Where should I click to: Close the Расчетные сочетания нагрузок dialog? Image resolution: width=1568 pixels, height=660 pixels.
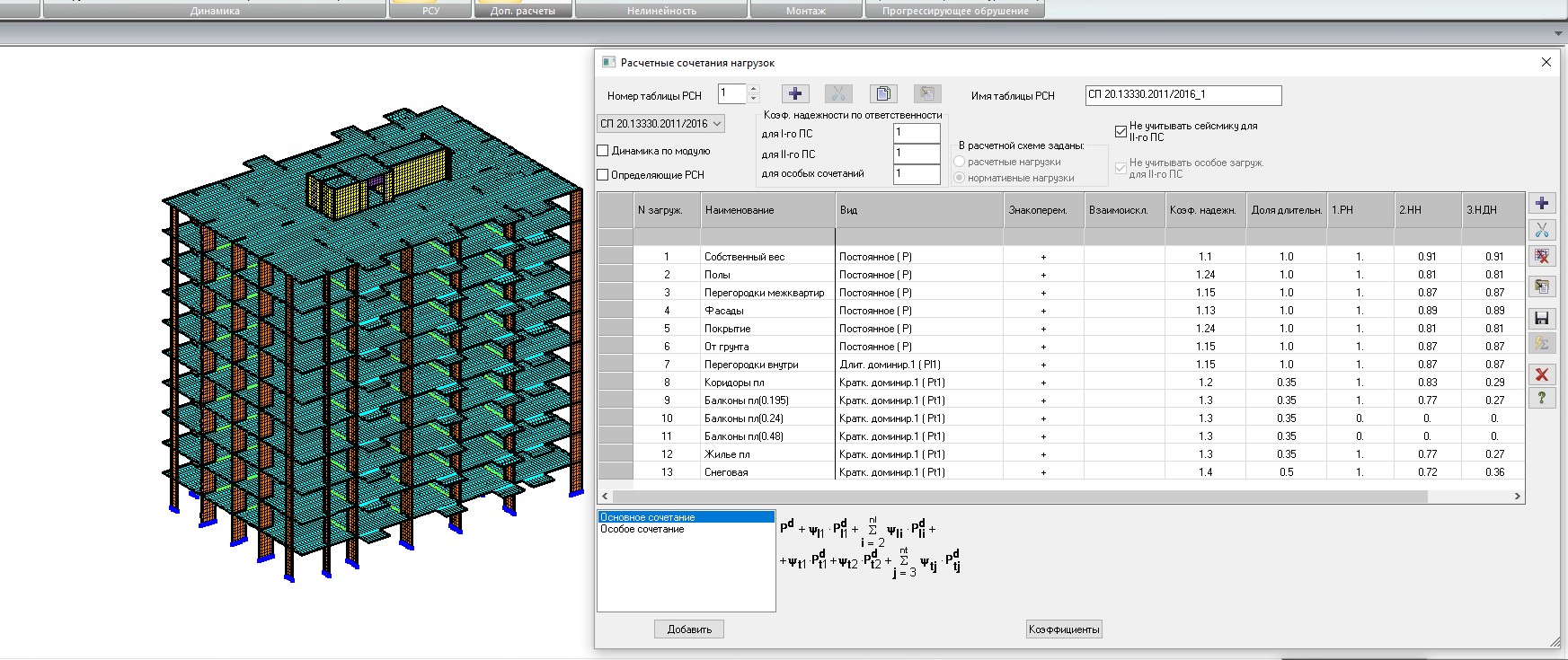pyautogui.click(x=1546, y=62)
